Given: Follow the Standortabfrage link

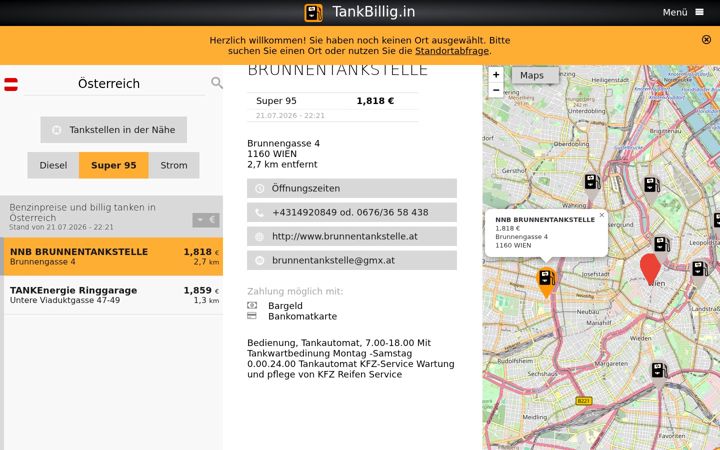Looking at the screenshot, I should click(452, 51).
